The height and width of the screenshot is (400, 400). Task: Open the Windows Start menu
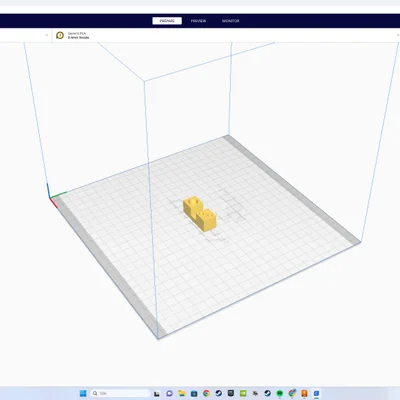pos(83,393)
